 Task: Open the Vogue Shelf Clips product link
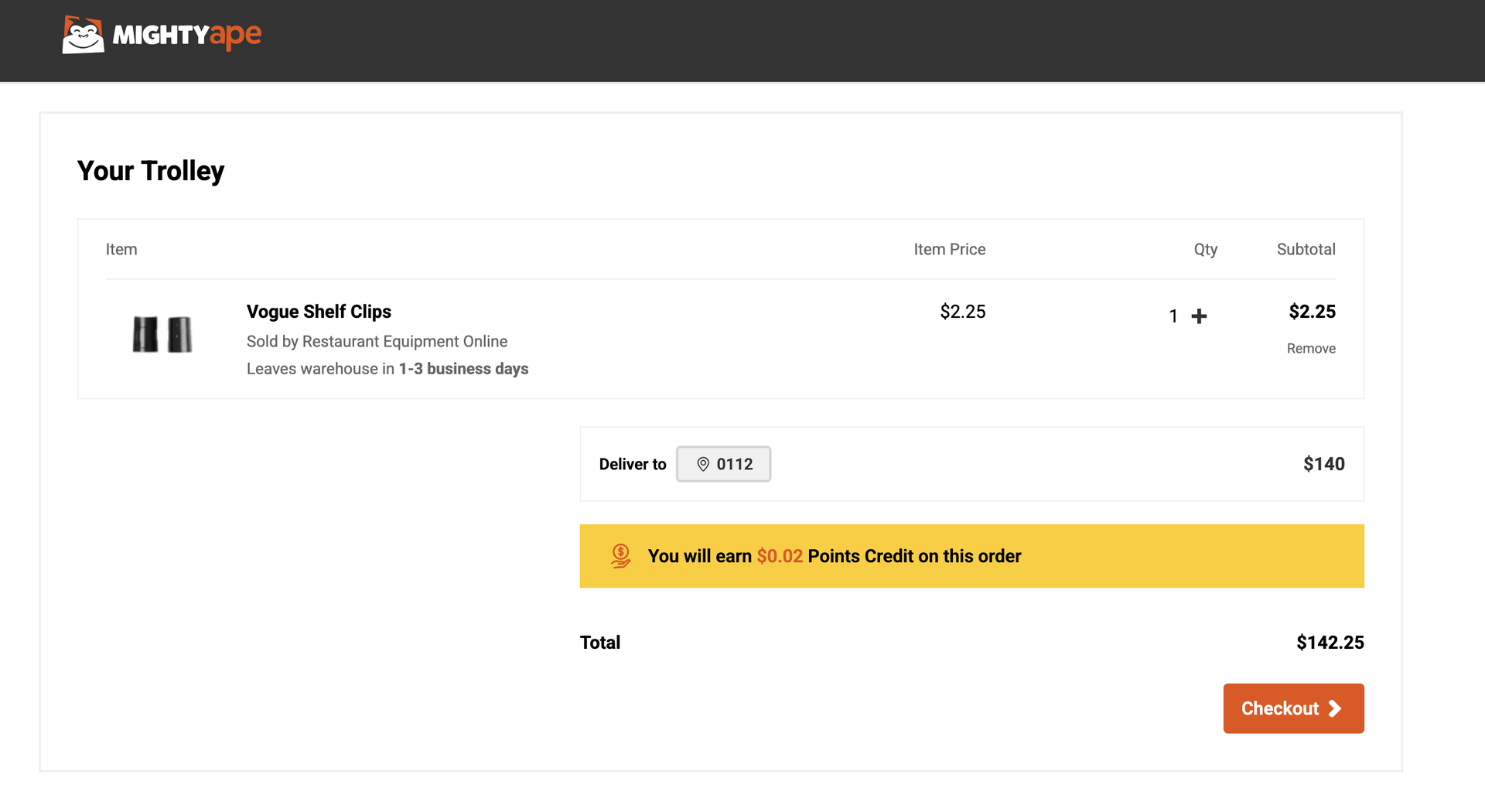(319, 312)
